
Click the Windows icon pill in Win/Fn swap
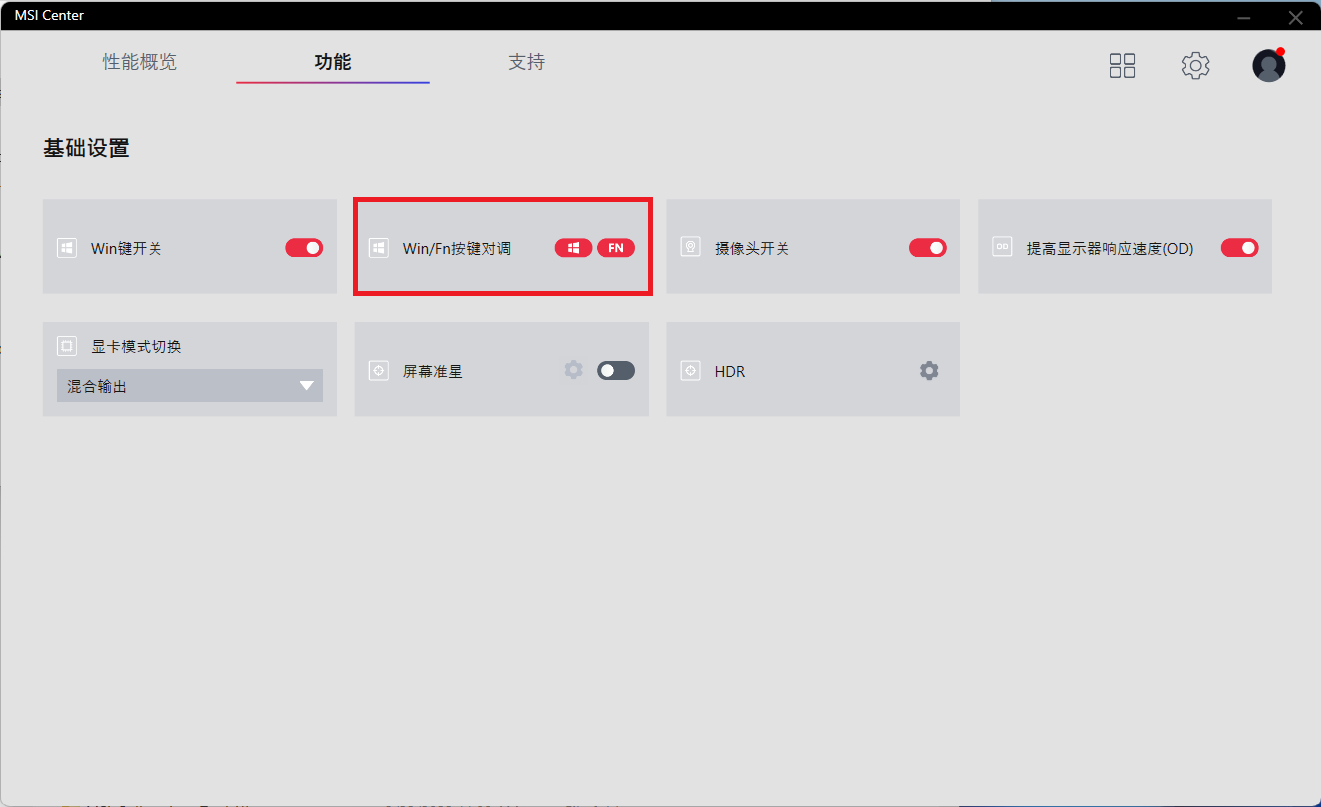573,248
